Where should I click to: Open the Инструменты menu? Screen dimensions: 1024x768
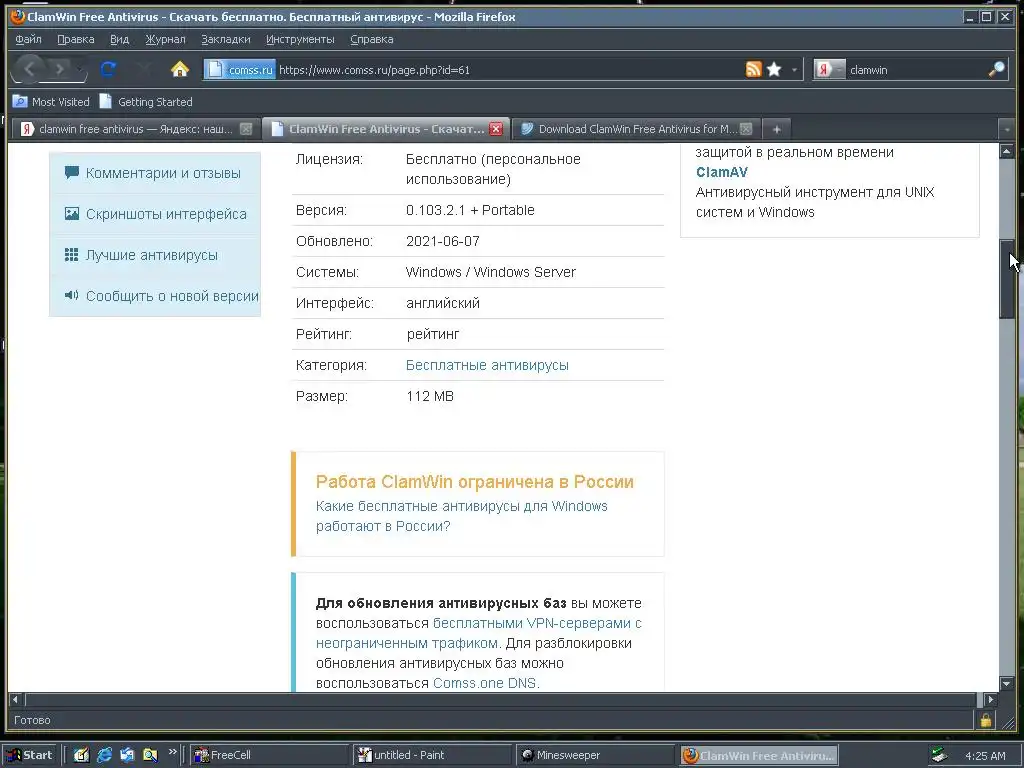coord(300,39)
